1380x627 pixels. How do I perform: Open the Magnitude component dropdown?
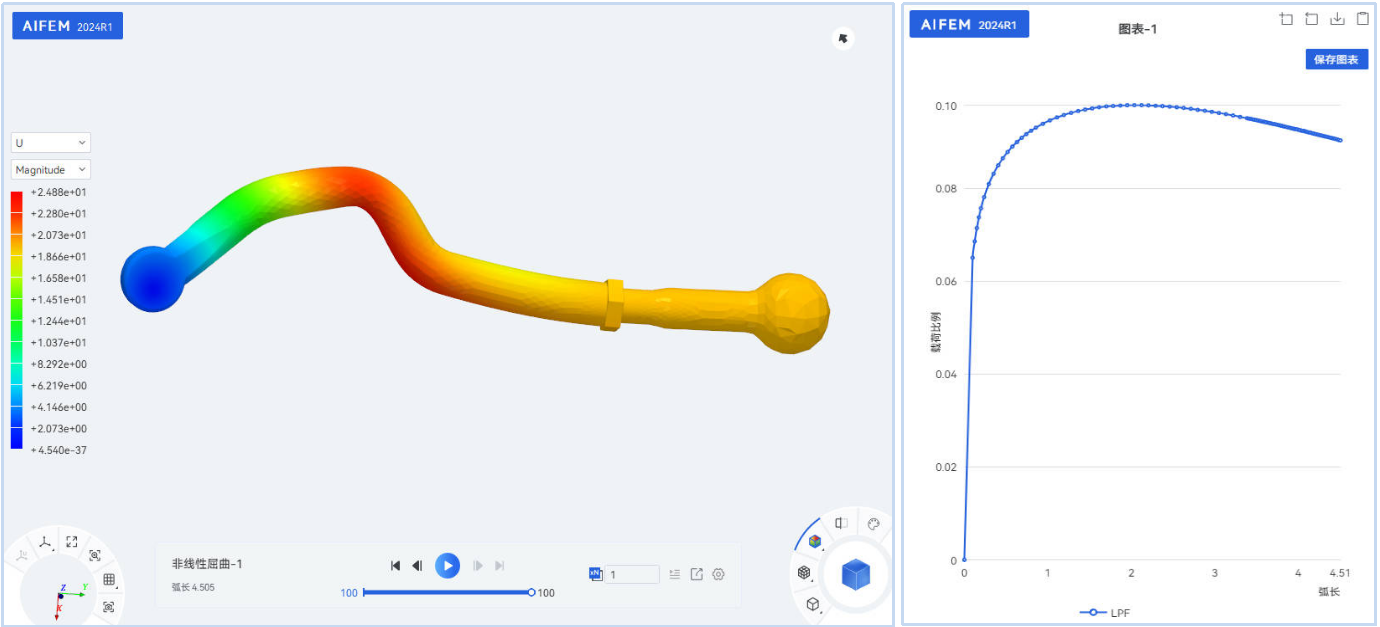50,170
